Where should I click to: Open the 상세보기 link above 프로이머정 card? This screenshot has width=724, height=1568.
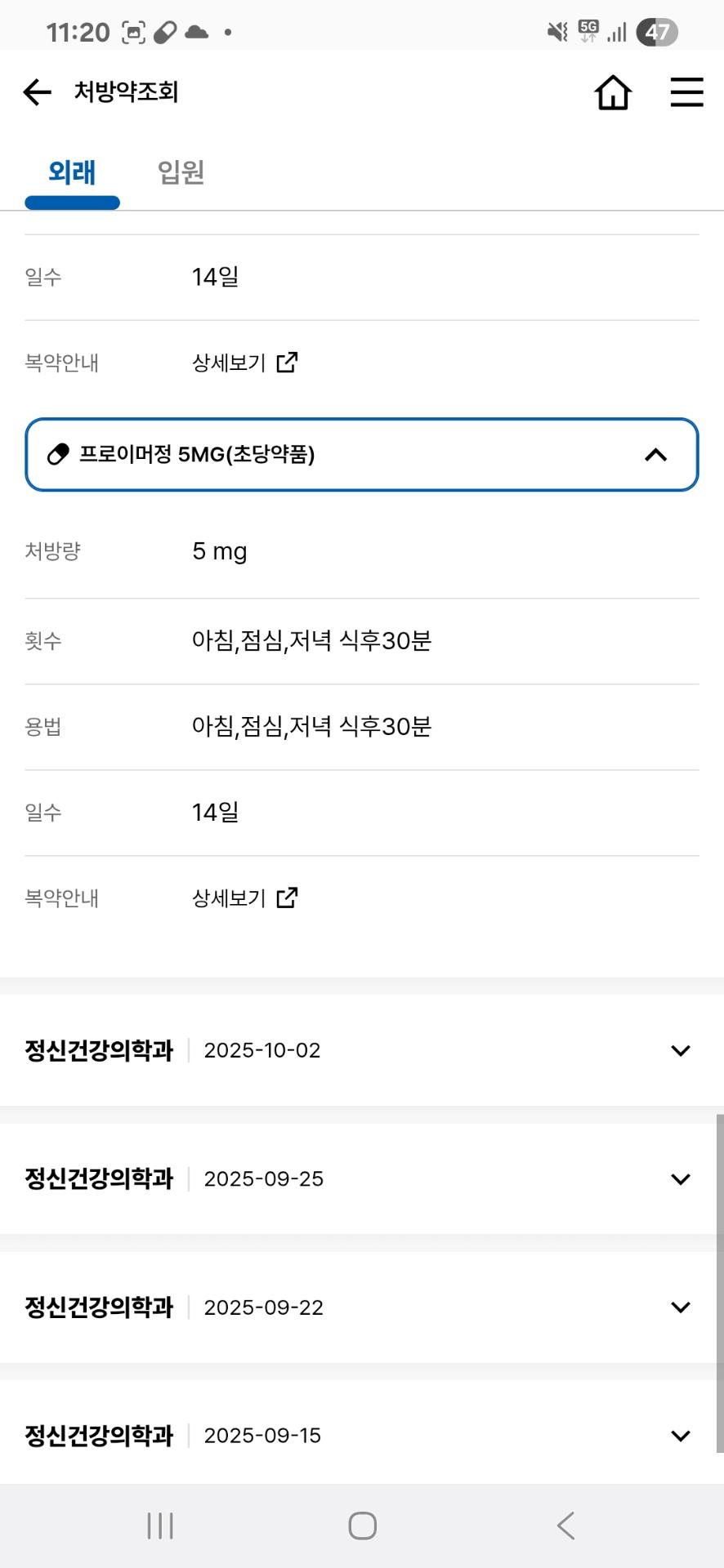click(x=230, y=363)
